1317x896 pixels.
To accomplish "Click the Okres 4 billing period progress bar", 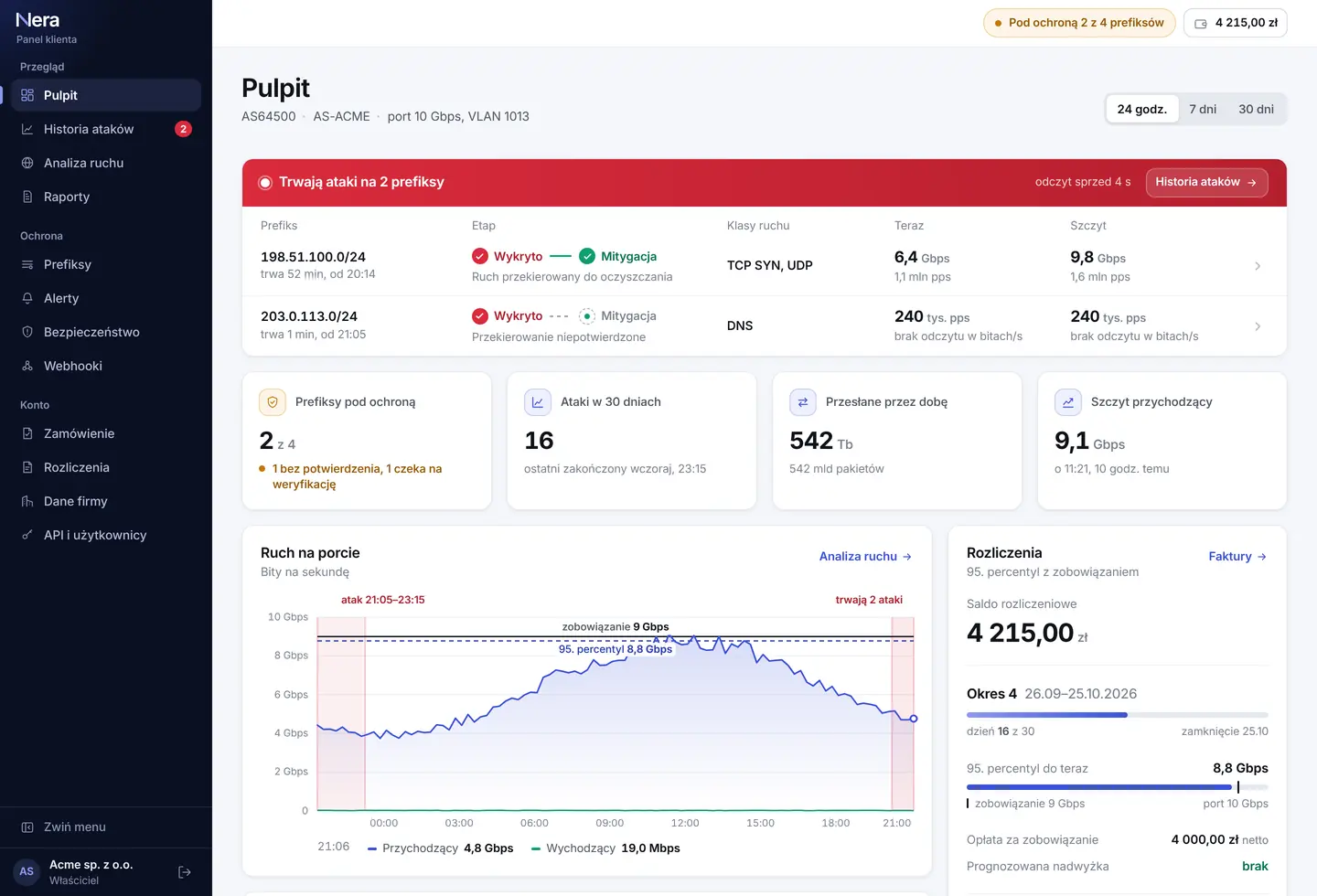I will 1118,715.
